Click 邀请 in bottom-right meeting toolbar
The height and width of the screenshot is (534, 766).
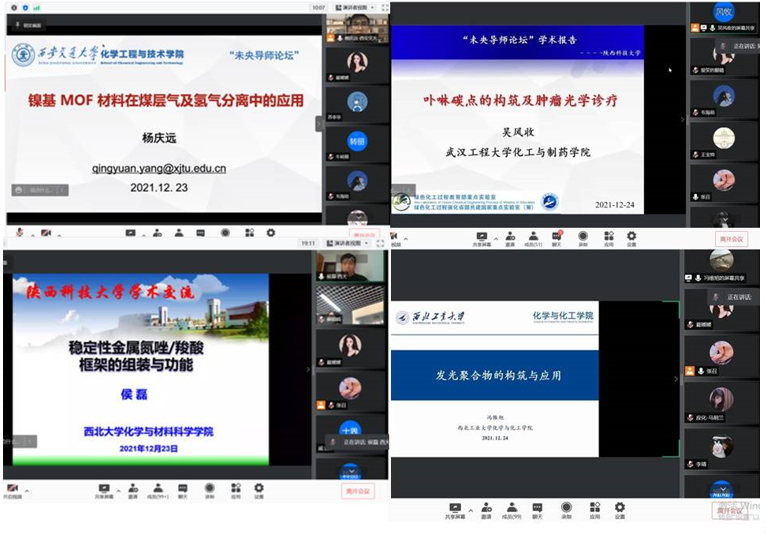(x=486, y=511)
